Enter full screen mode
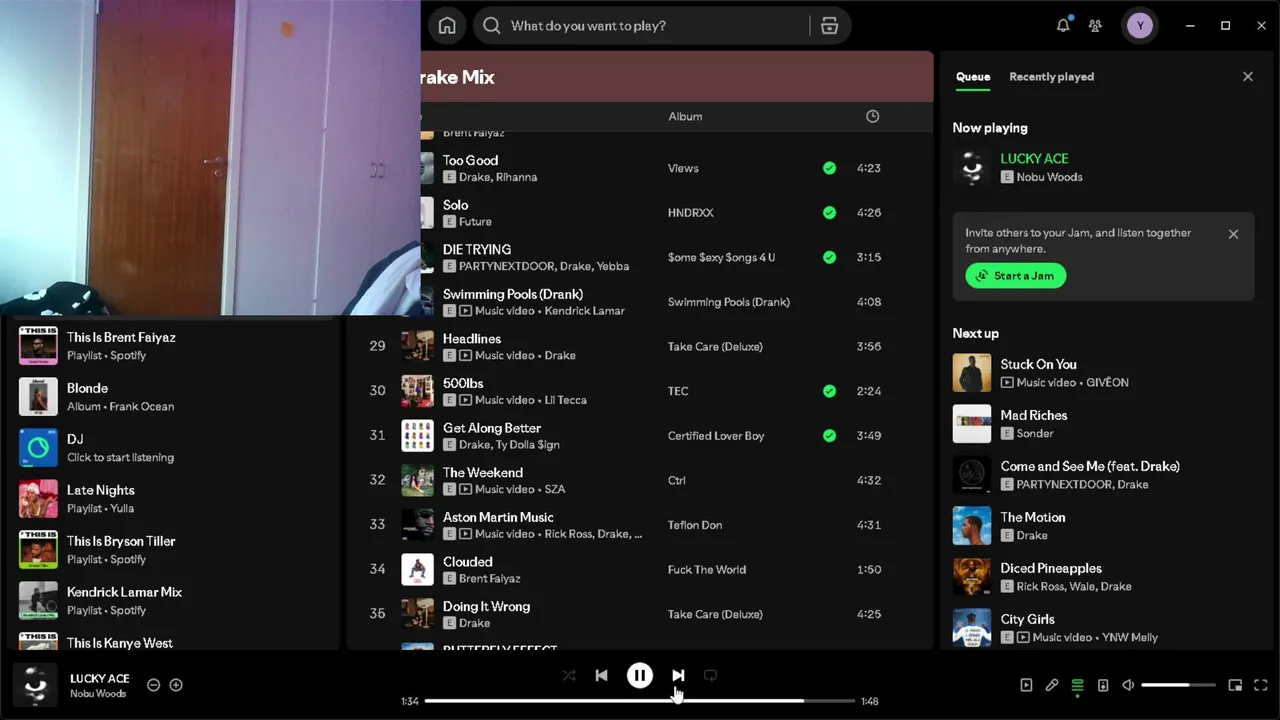Screen dimensions: 1280x720 1261,685
